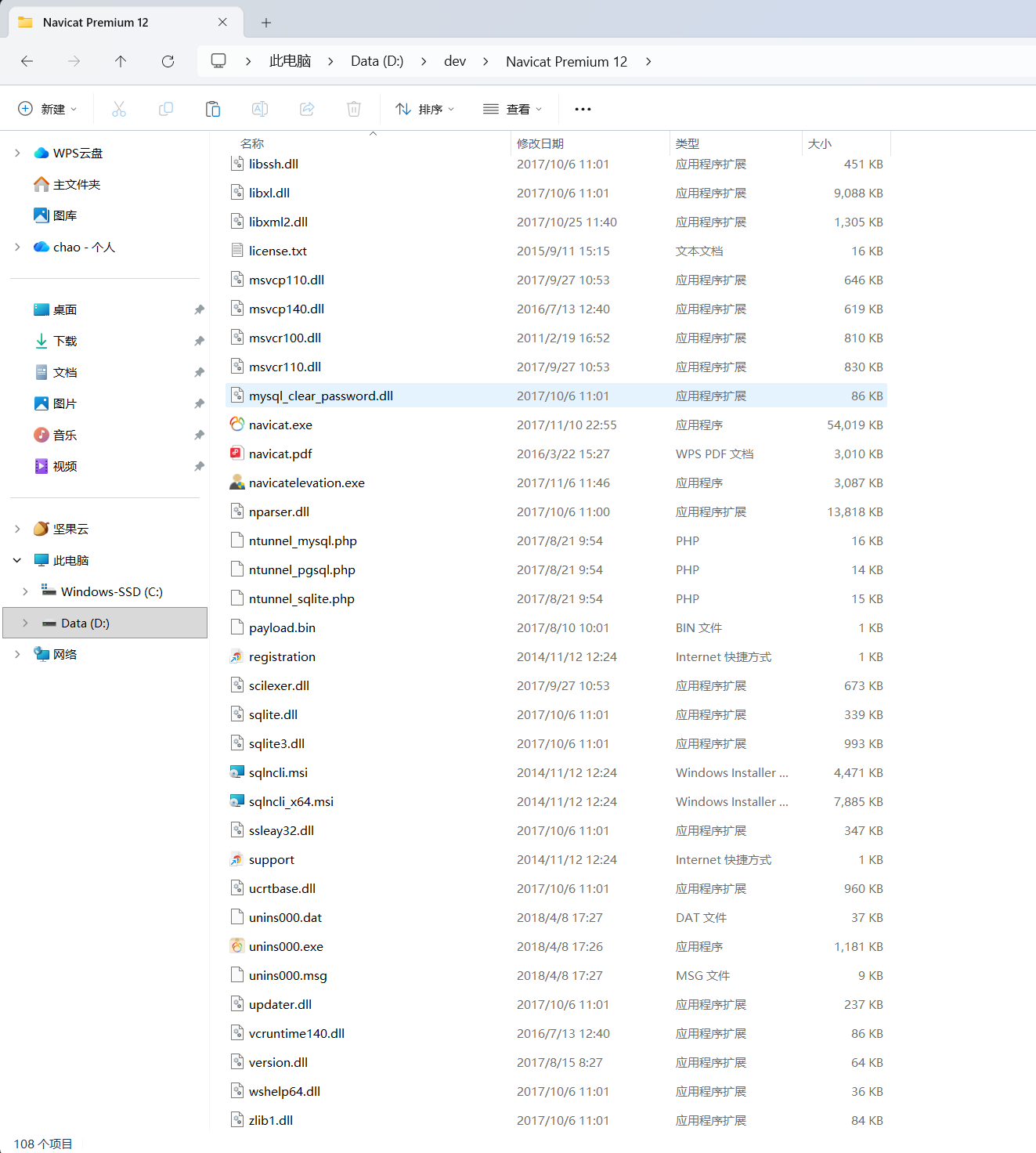Screen dimensions: 1036x1153
Task: Open the 排序 sort dropdown
Action: (x=425, y=109)
